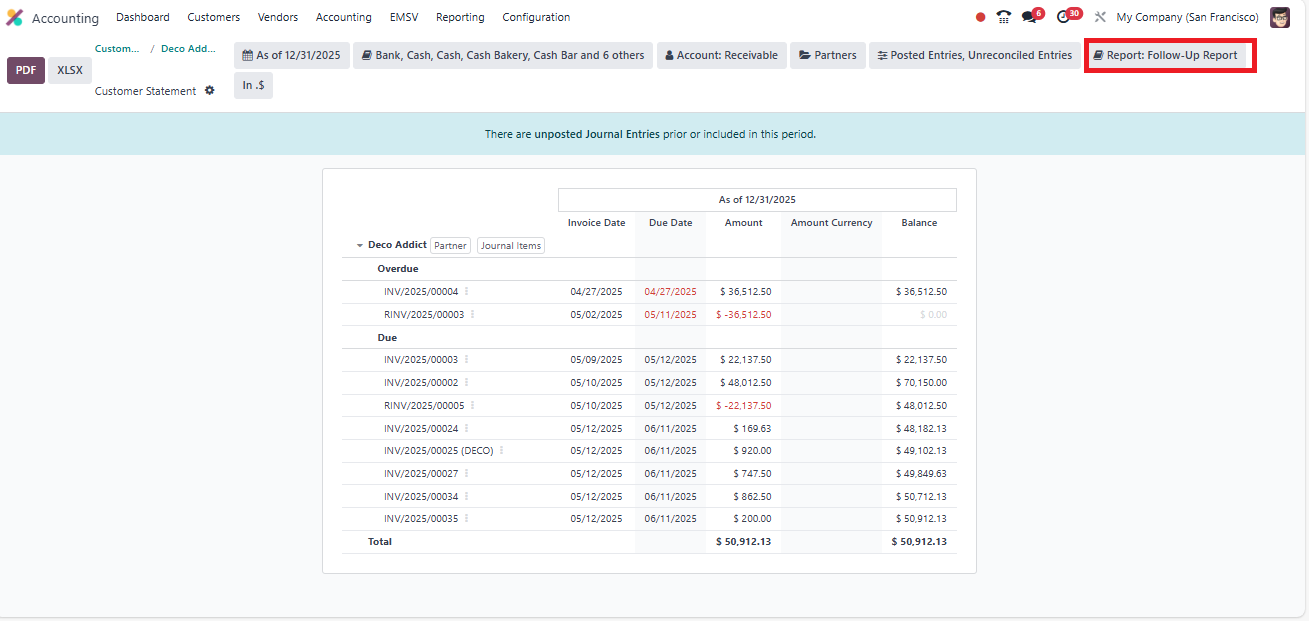Screen dimensions: 1309x621
Task: Click the Partner button next to Deco Addict
Action: pos(451,245)
